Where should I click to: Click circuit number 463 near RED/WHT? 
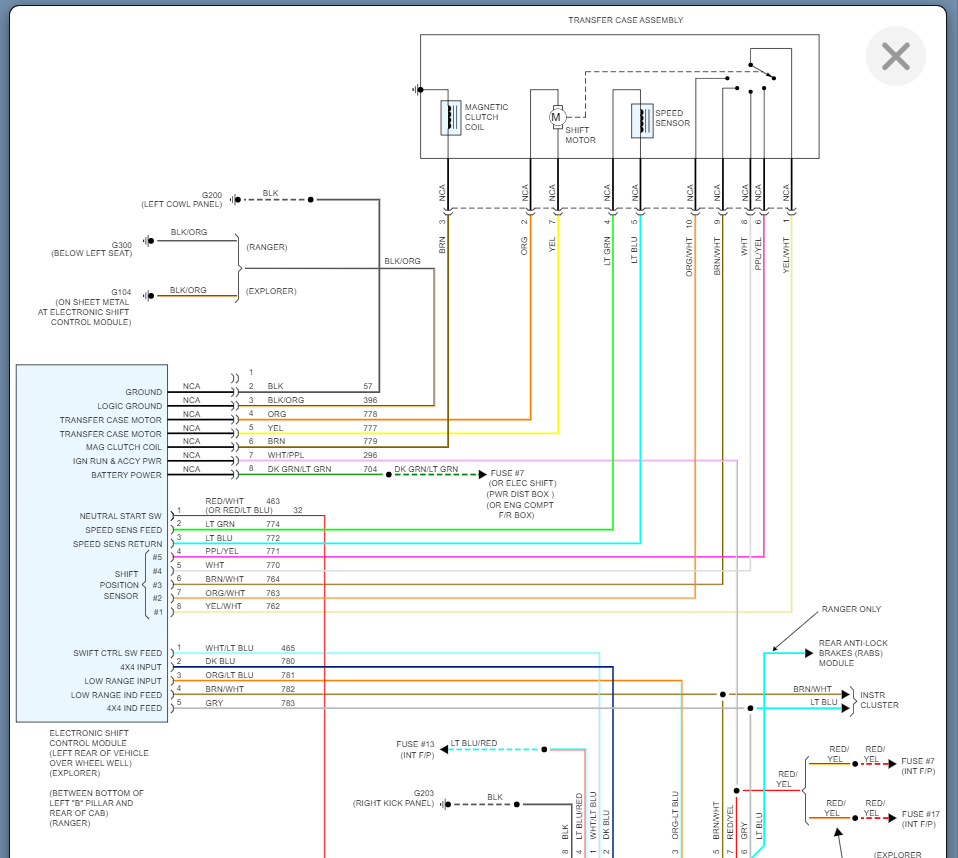(x=273, y=501)
